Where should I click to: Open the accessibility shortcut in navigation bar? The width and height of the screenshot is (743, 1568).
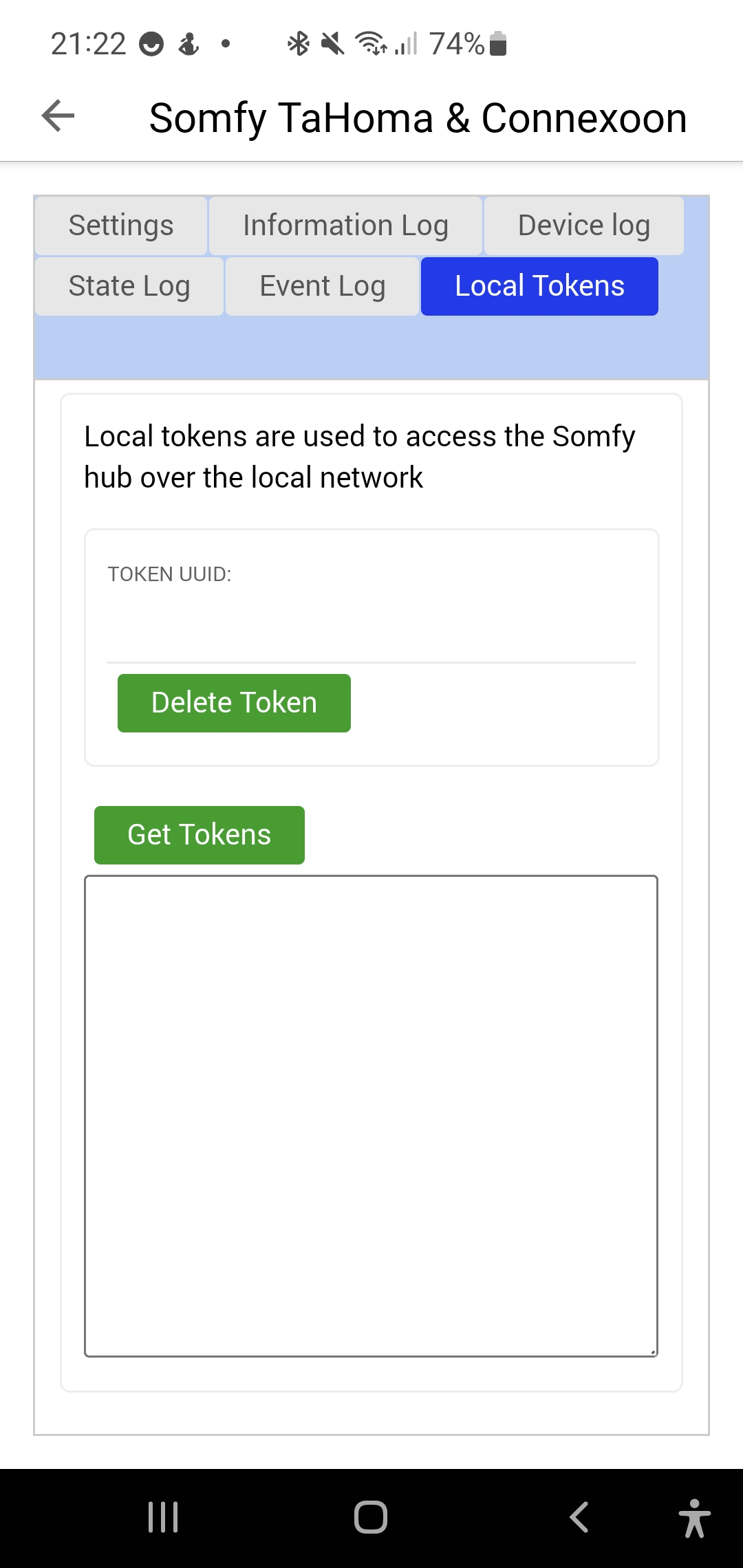(694, 1518)
